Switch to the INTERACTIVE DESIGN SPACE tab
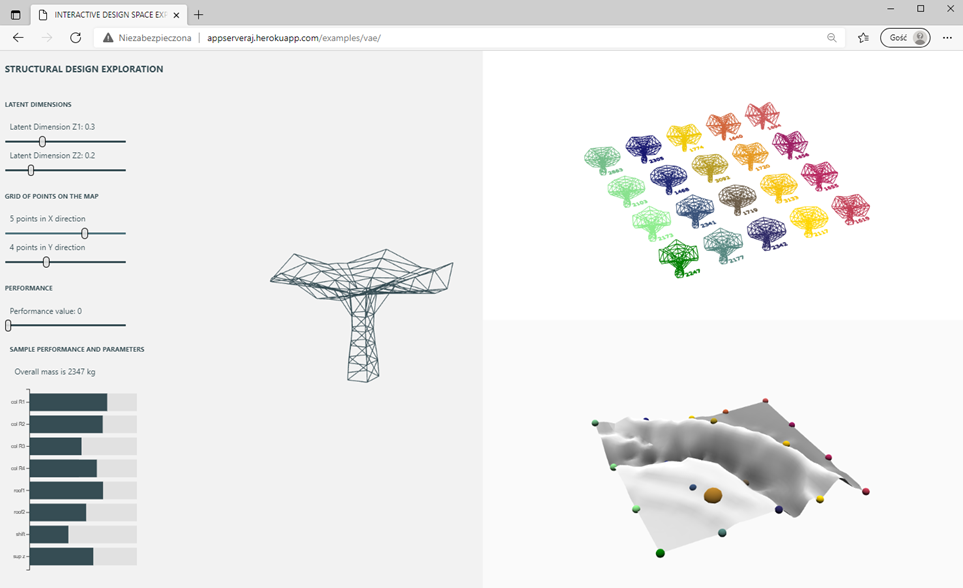Viewport: 963px width, 588px height. [x=105, y=15]
